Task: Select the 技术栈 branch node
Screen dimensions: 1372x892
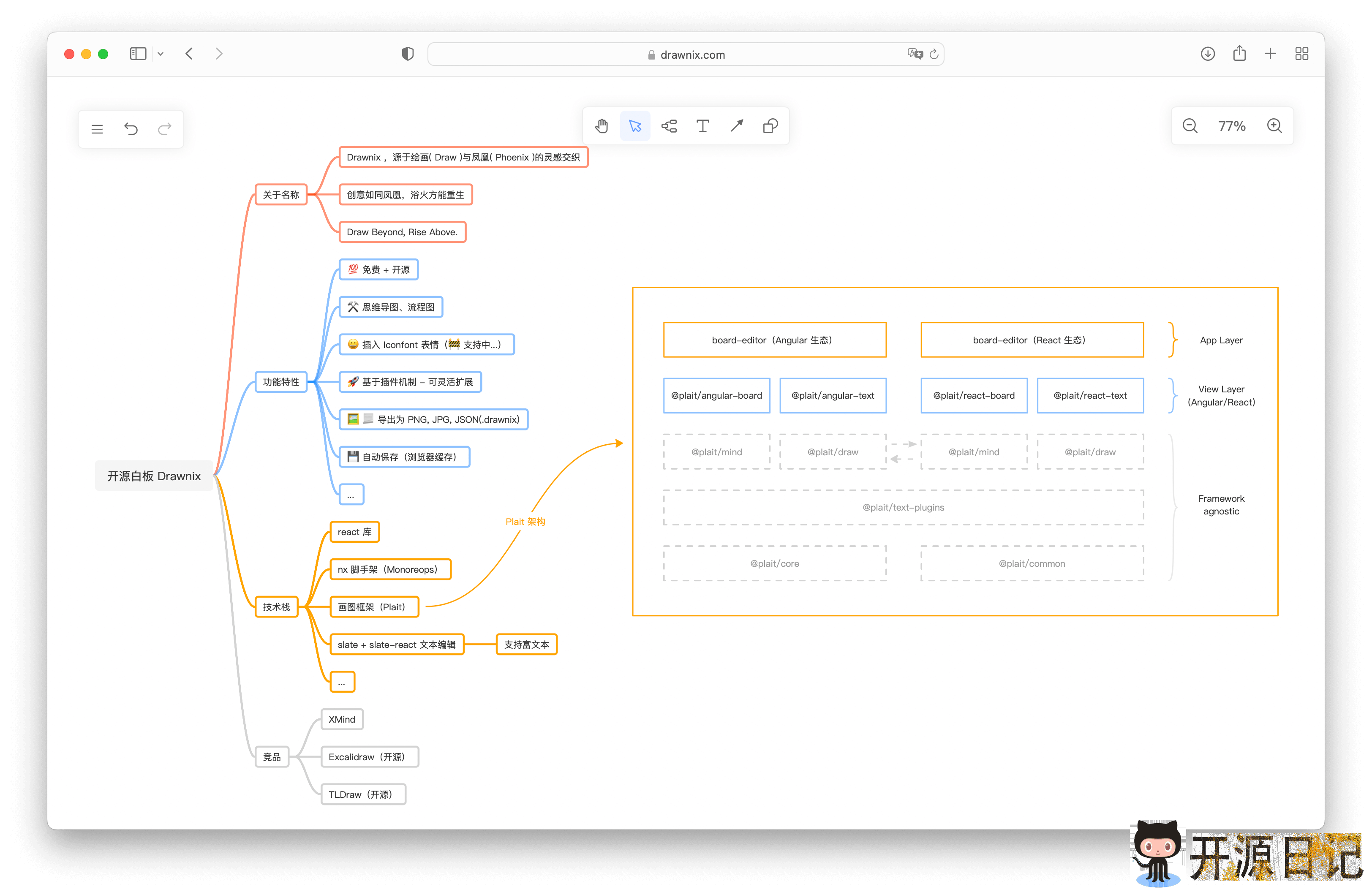Action: coord(276,607)
